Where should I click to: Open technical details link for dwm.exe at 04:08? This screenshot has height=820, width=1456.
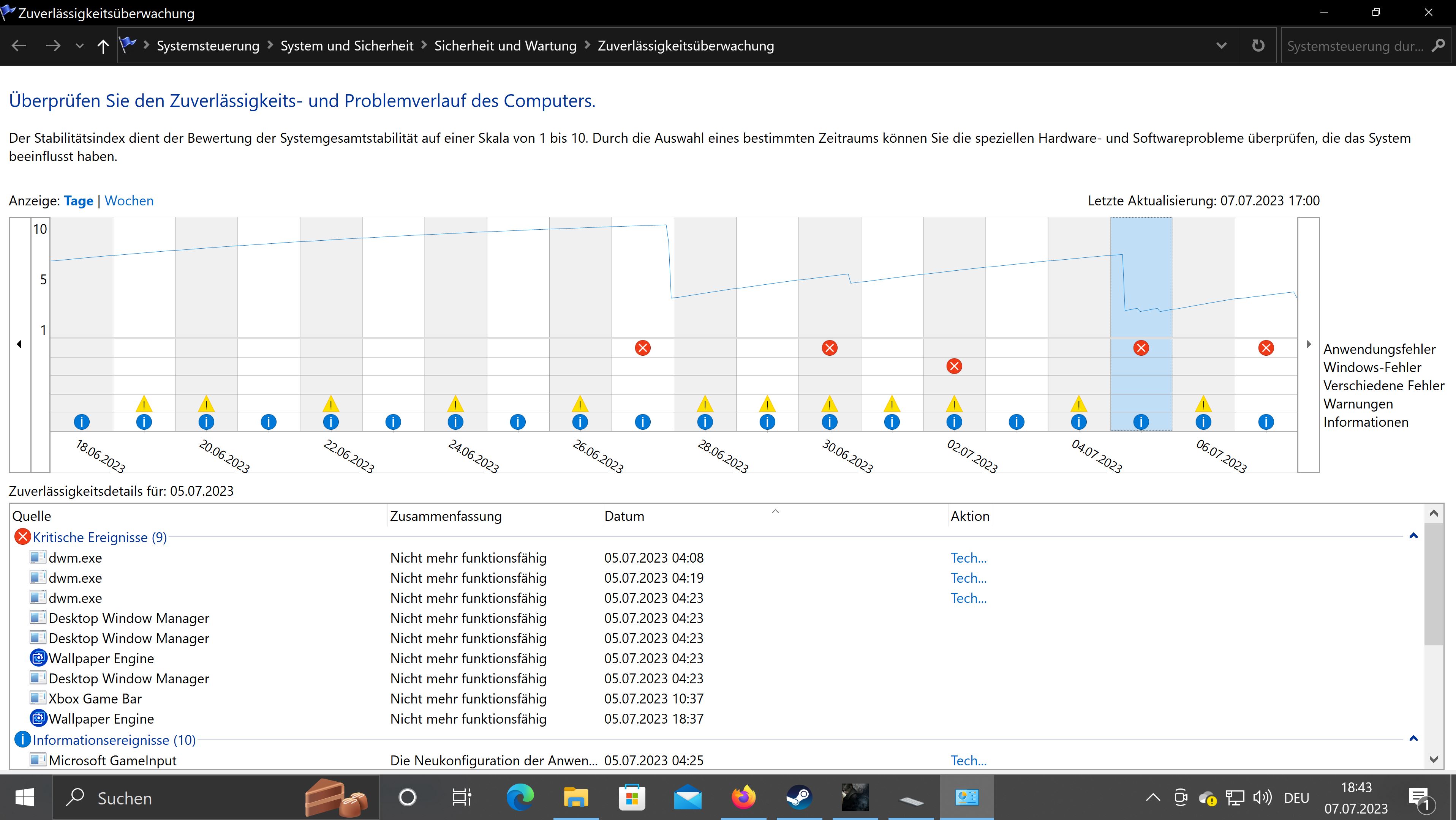point(968,558)
